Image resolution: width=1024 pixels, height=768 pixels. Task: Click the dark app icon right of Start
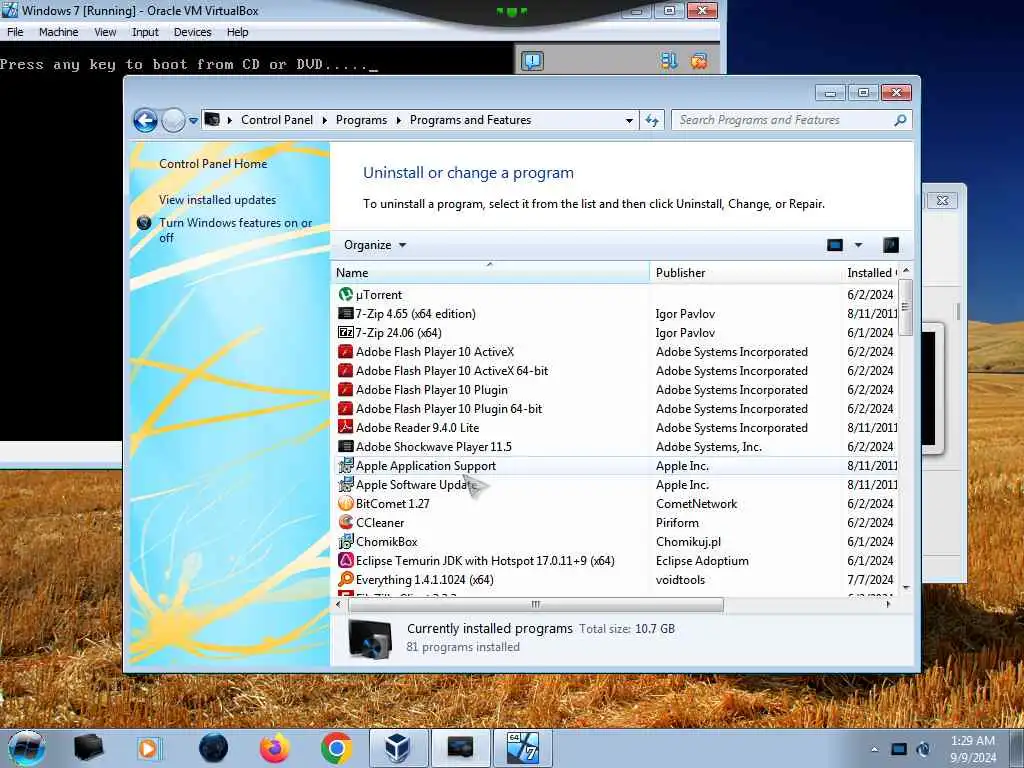[x=89, y=748]
